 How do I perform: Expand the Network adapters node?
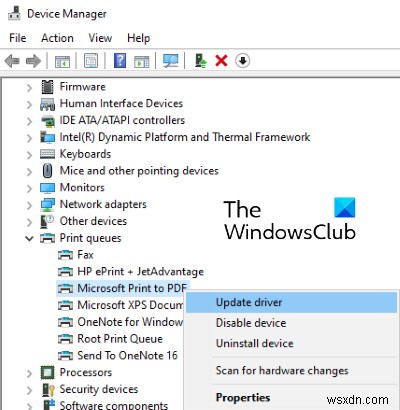tap(29, 205)
